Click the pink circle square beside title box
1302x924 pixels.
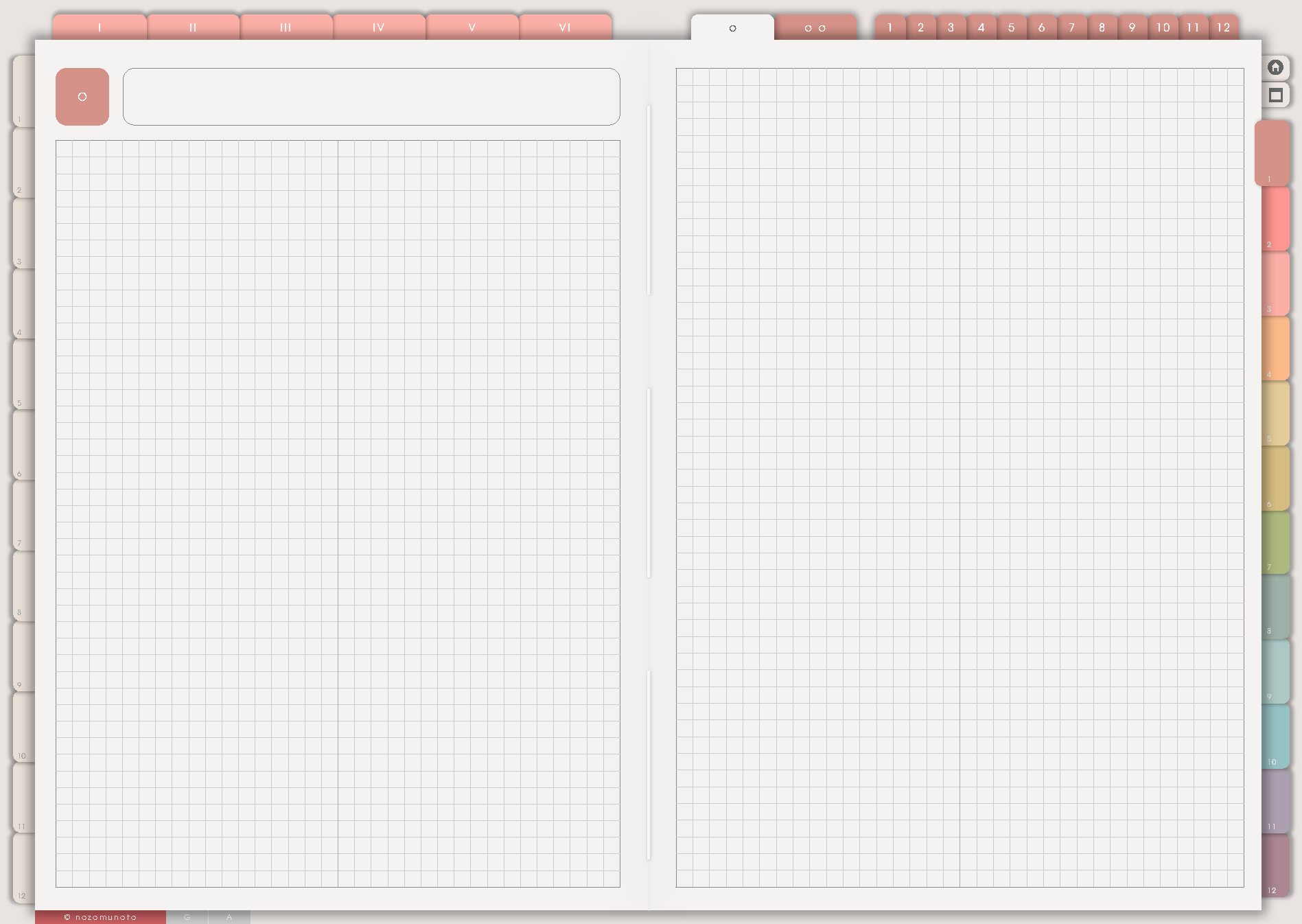[82, 97]
